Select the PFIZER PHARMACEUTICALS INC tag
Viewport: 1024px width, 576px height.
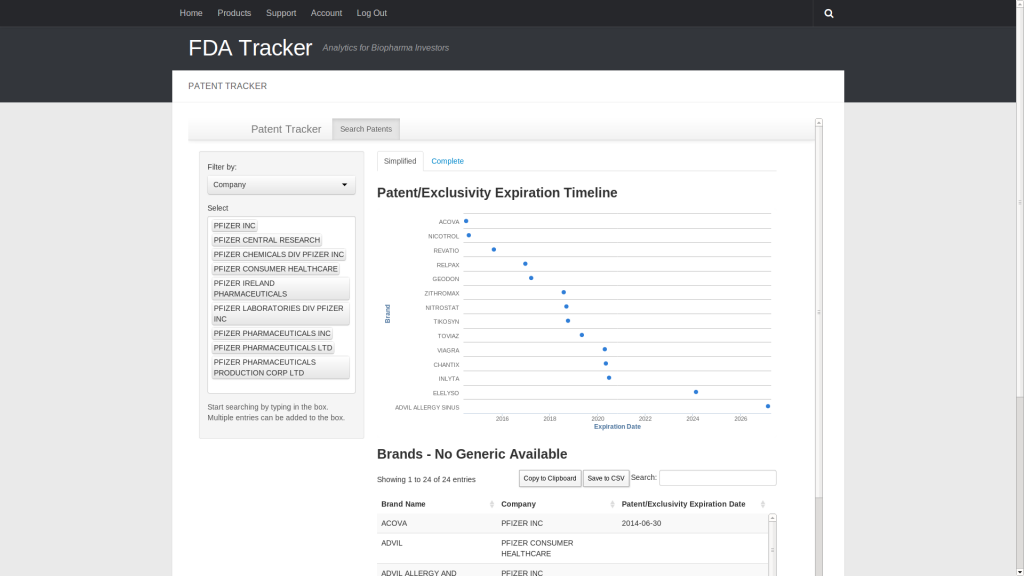pyautogui.click(x=272, y=333)
